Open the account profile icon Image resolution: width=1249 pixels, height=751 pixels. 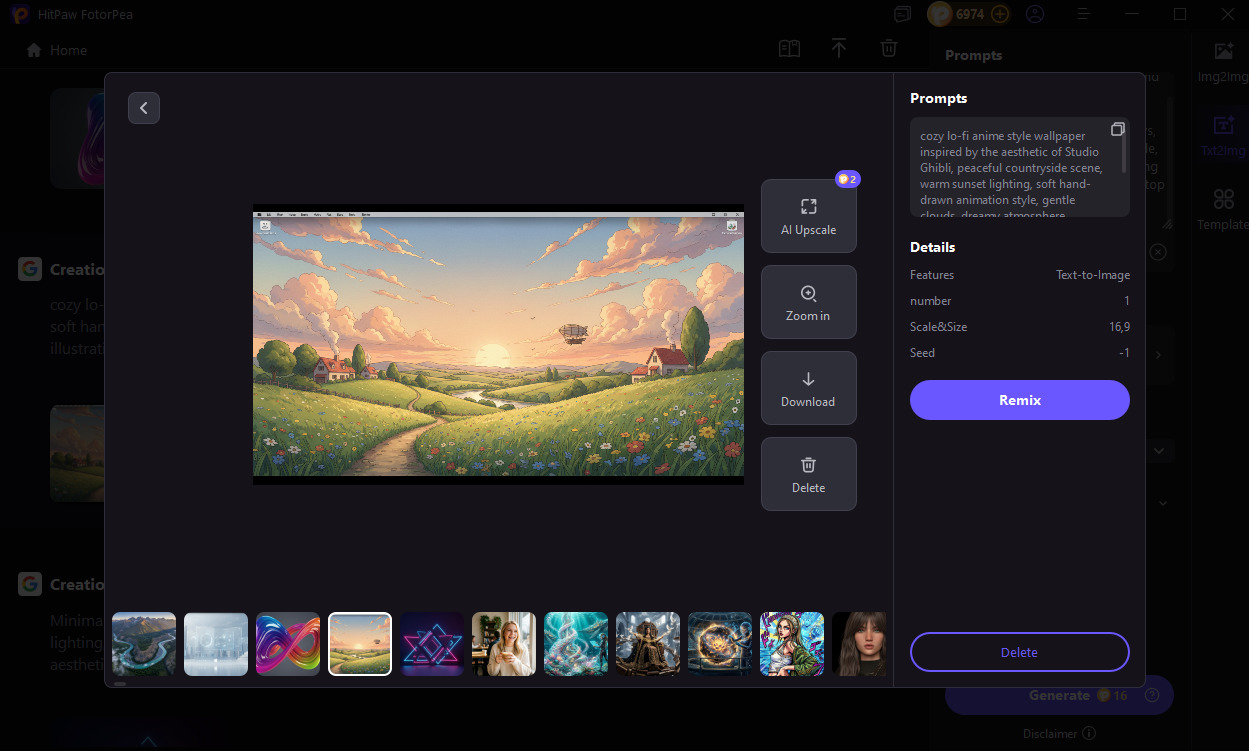click(x=1035, y=14)
